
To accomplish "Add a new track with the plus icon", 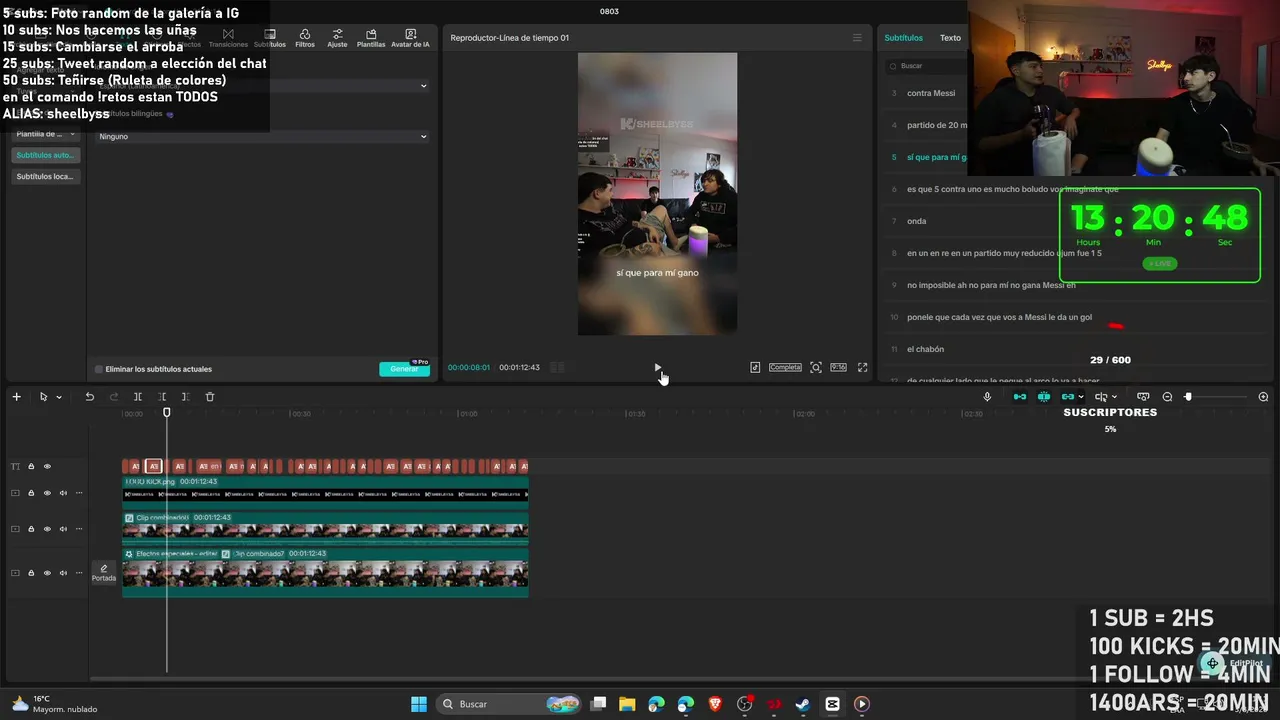I will [16, 397].
